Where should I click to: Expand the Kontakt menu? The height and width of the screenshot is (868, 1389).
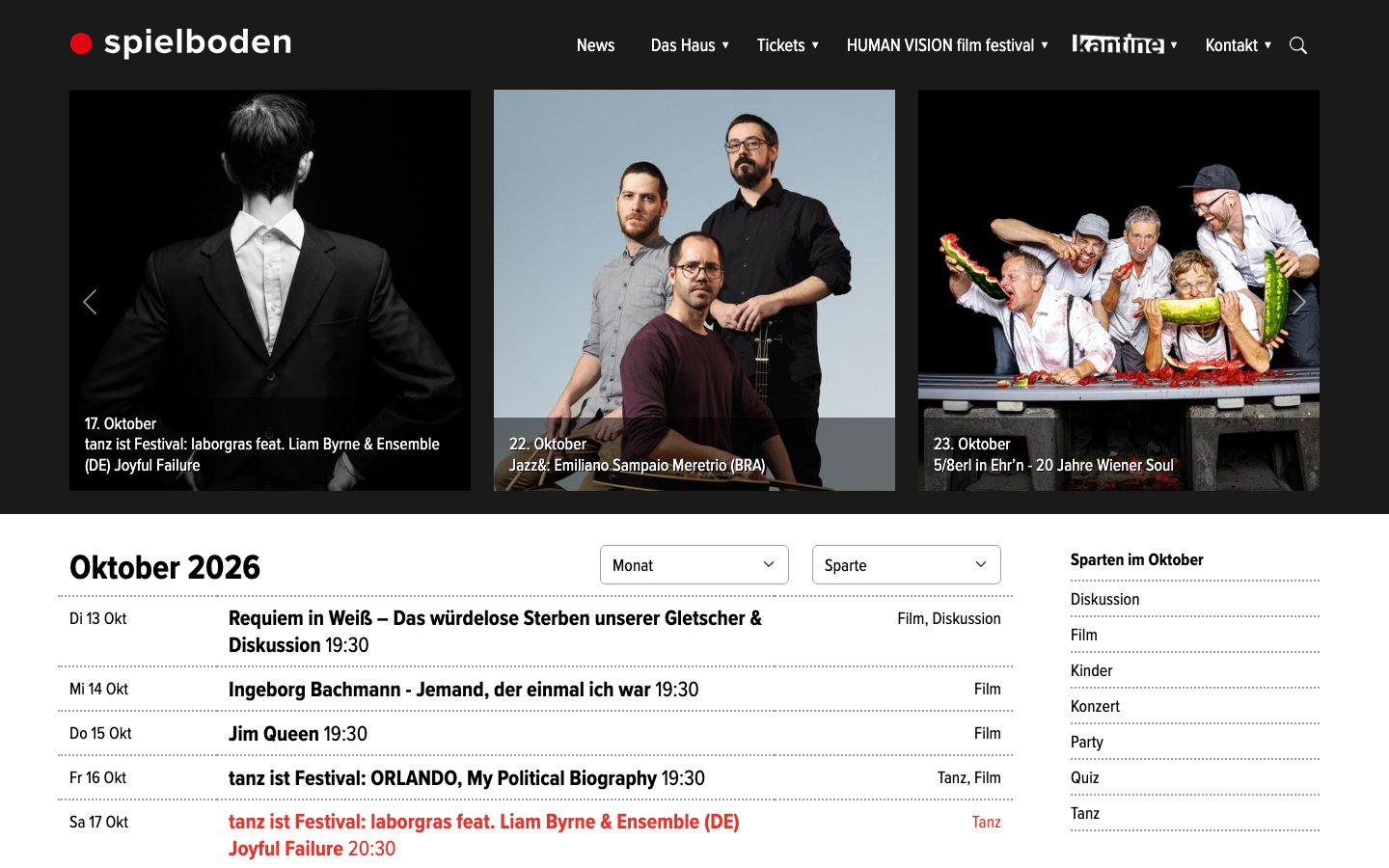pos(1238,45)
